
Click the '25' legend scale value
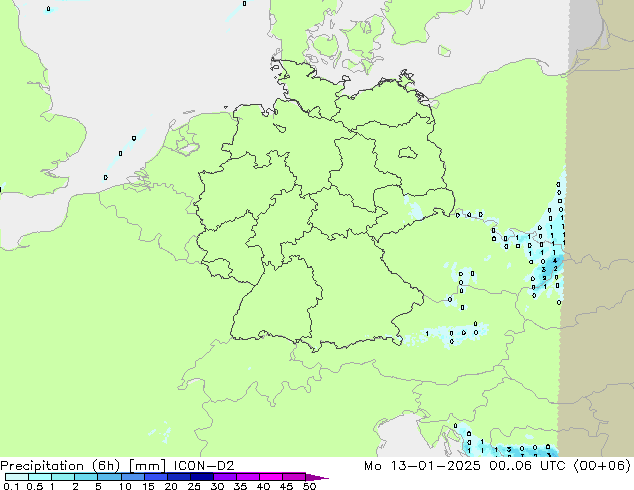194,486
